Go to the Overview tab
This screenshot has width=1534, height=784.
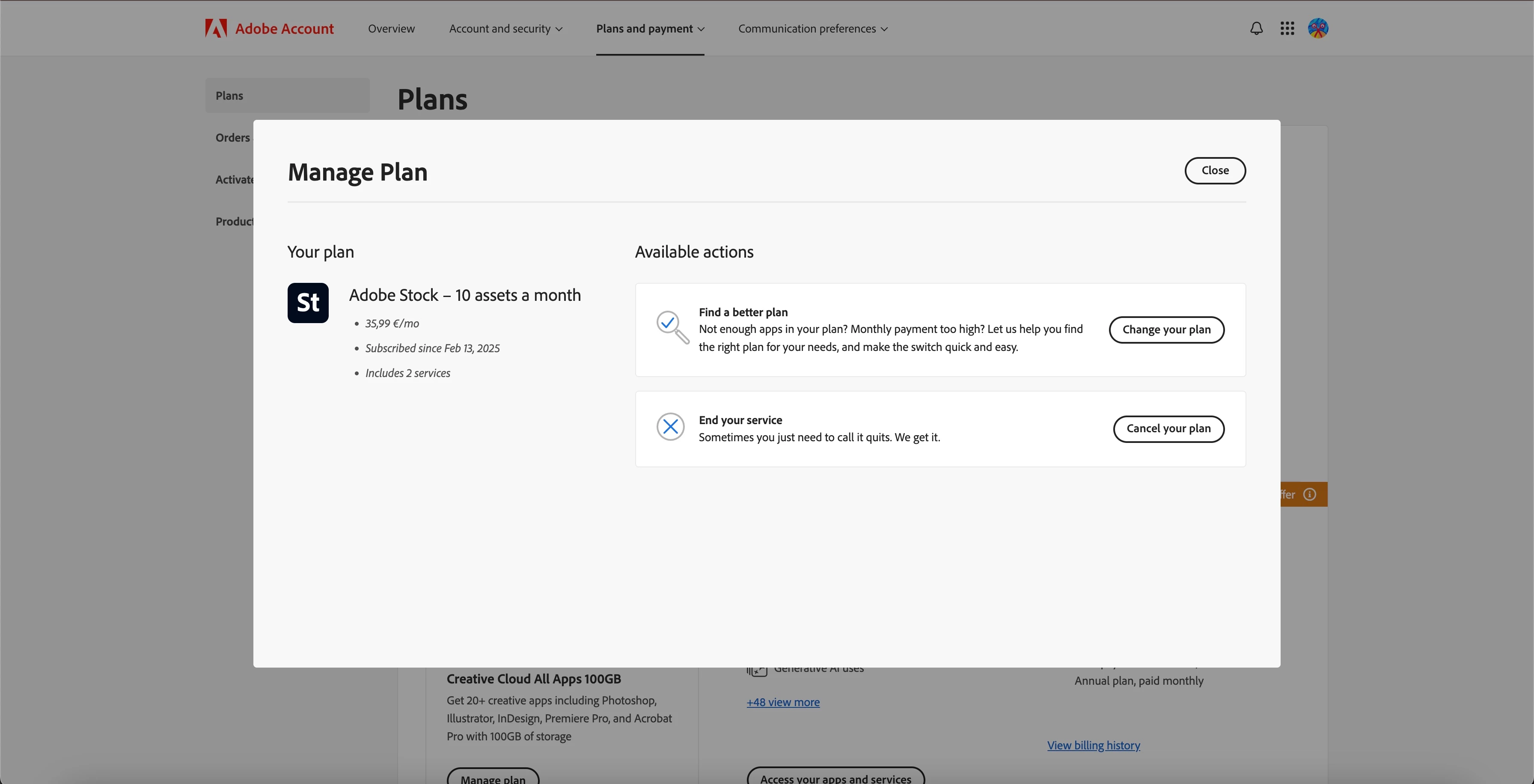(x=391, y=29)
